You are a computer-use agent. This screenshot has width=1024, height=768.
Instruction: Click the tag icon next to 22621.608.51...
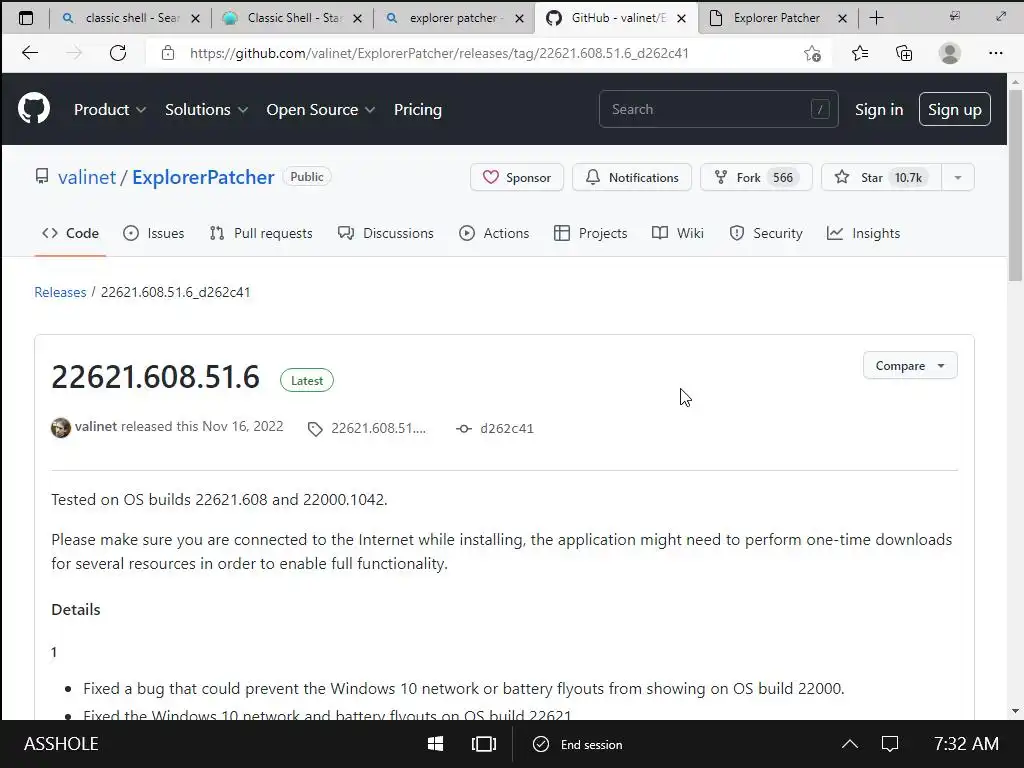click(315, 429)
